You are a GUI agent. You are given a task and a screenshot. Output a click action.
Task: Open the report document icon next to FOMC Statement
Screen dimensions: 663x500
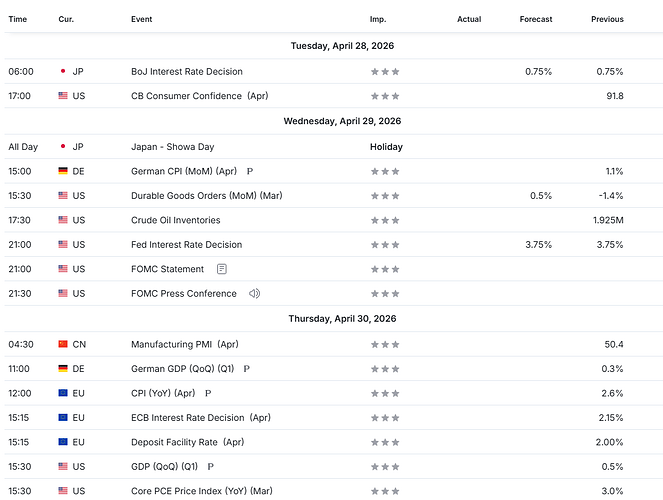pyautogui.click(x=222, y=269)
